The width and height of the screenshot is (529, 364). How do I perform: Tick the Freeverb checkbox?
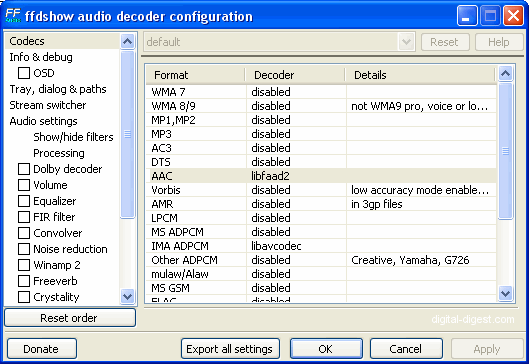point(24,281)
